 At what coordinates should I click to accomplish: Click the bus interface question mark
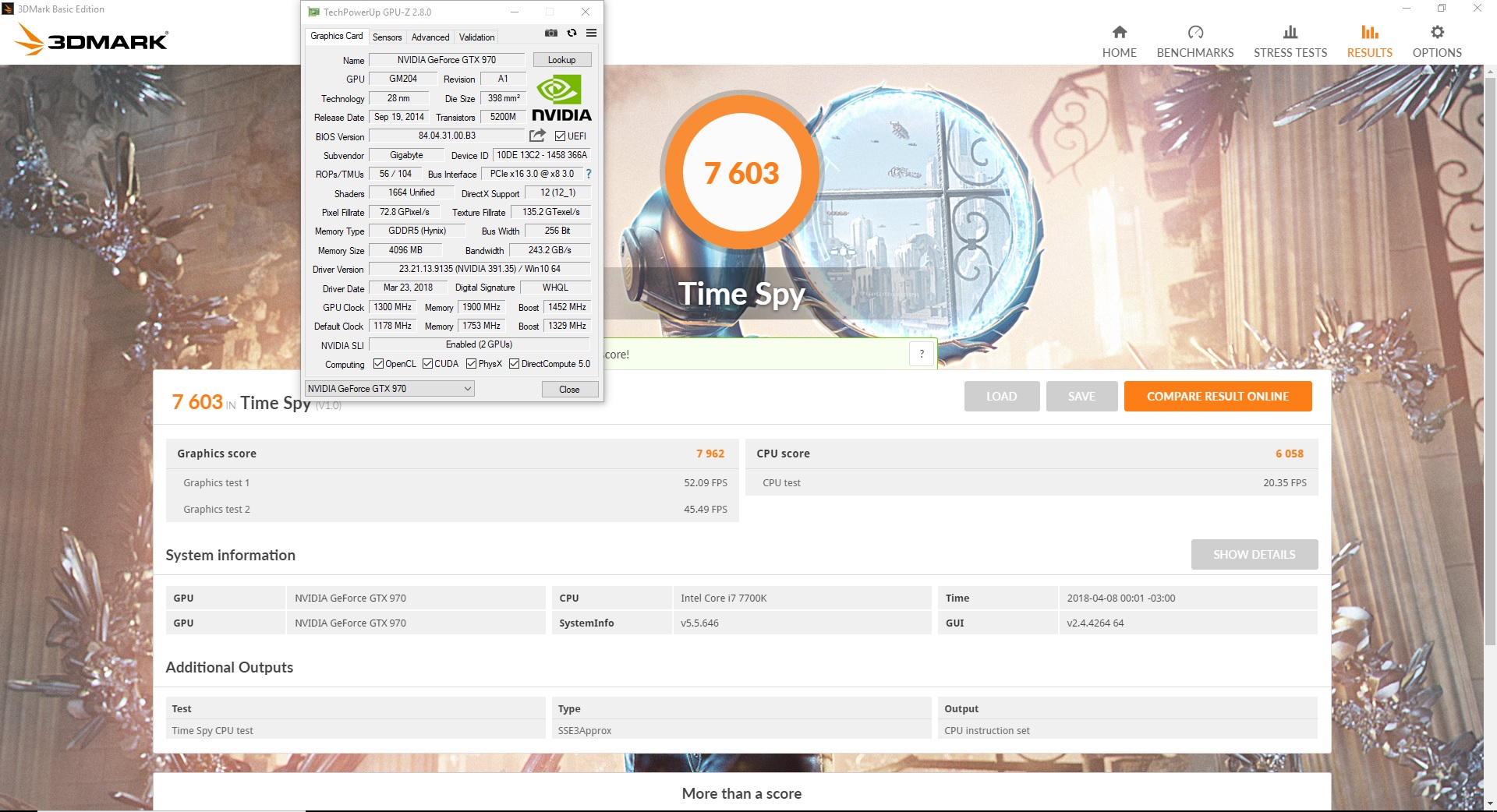pyautogui.click(x=589, y=174)
